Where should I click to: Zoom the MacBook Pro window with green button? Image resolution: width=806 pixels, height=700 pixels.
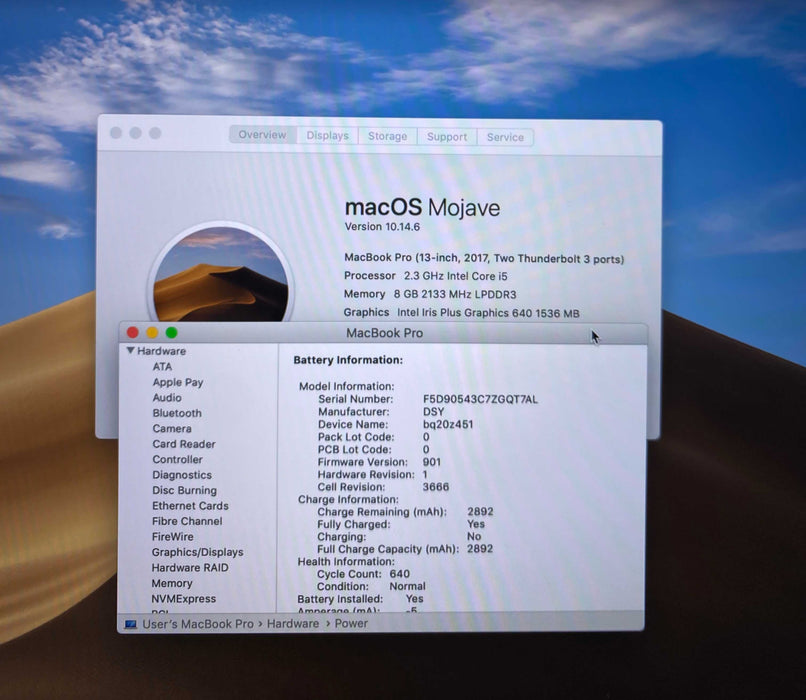tap(172, 333)
